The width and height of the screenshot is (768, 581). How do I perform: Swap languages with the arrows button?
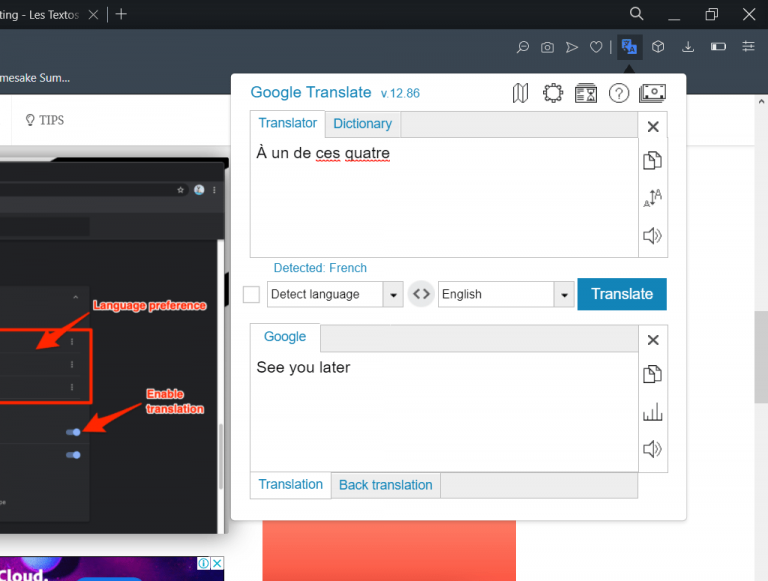click(x=421, y=294)
